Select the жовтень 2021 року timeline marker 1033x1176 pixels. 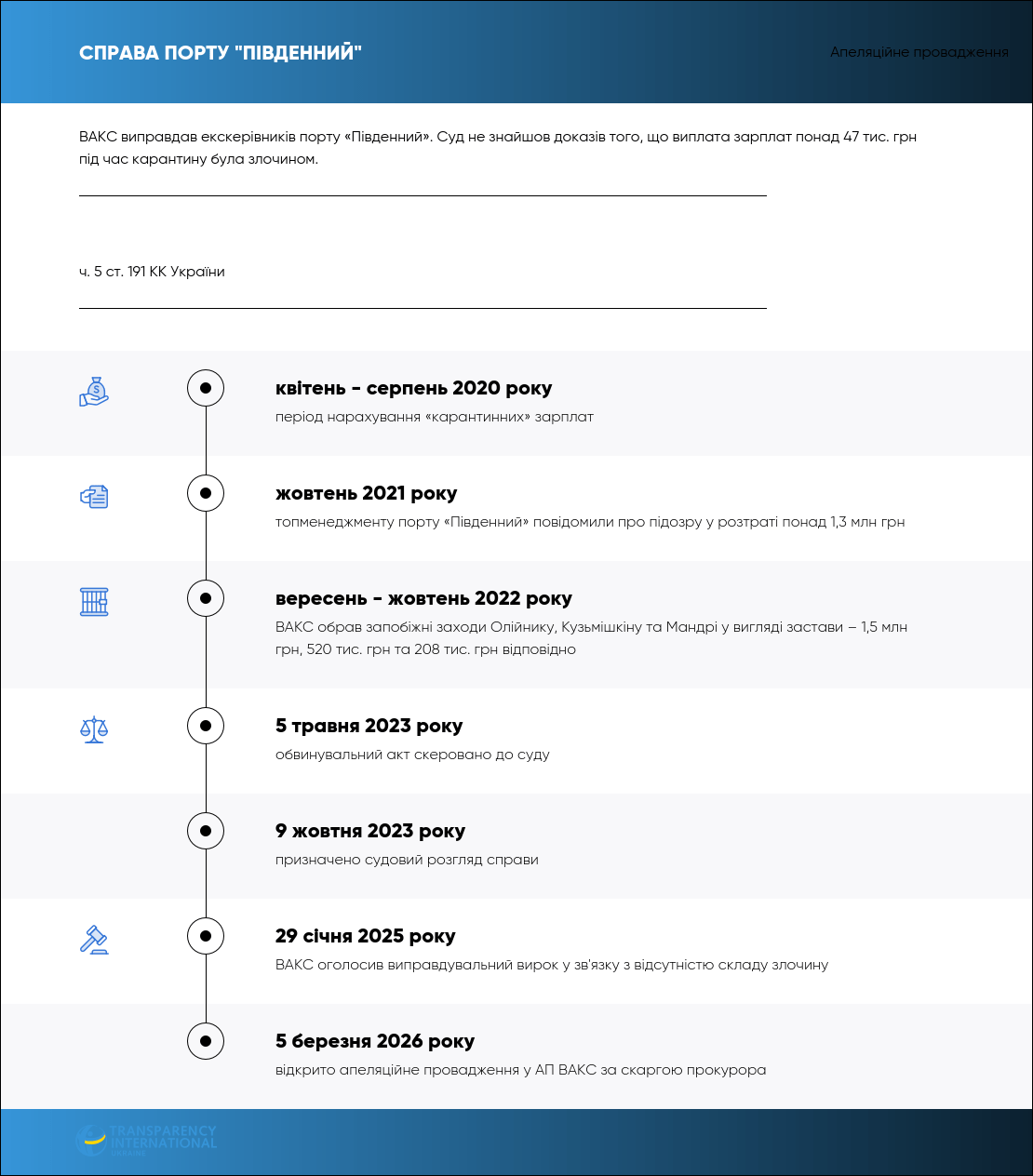(x=206, y=493)
